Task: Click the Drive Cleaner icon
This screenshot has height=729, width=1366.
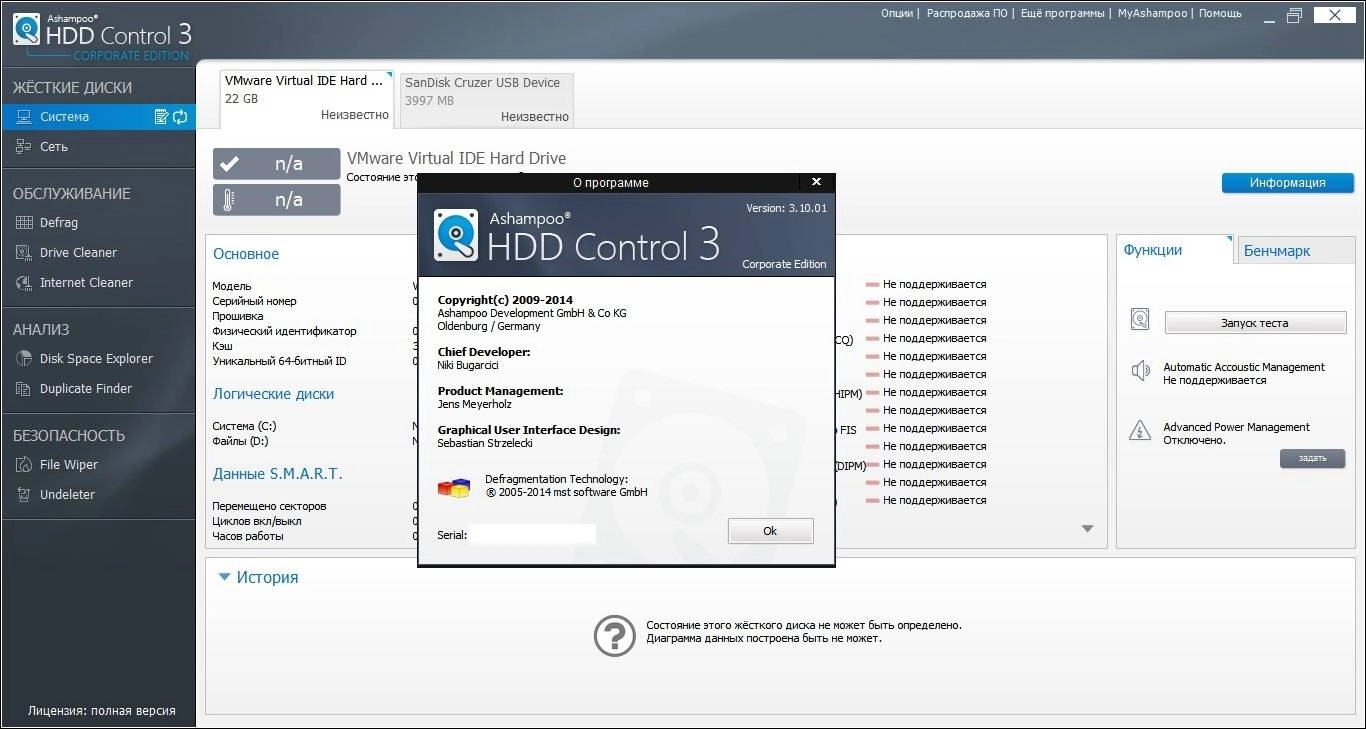Action: coord(22,253)
